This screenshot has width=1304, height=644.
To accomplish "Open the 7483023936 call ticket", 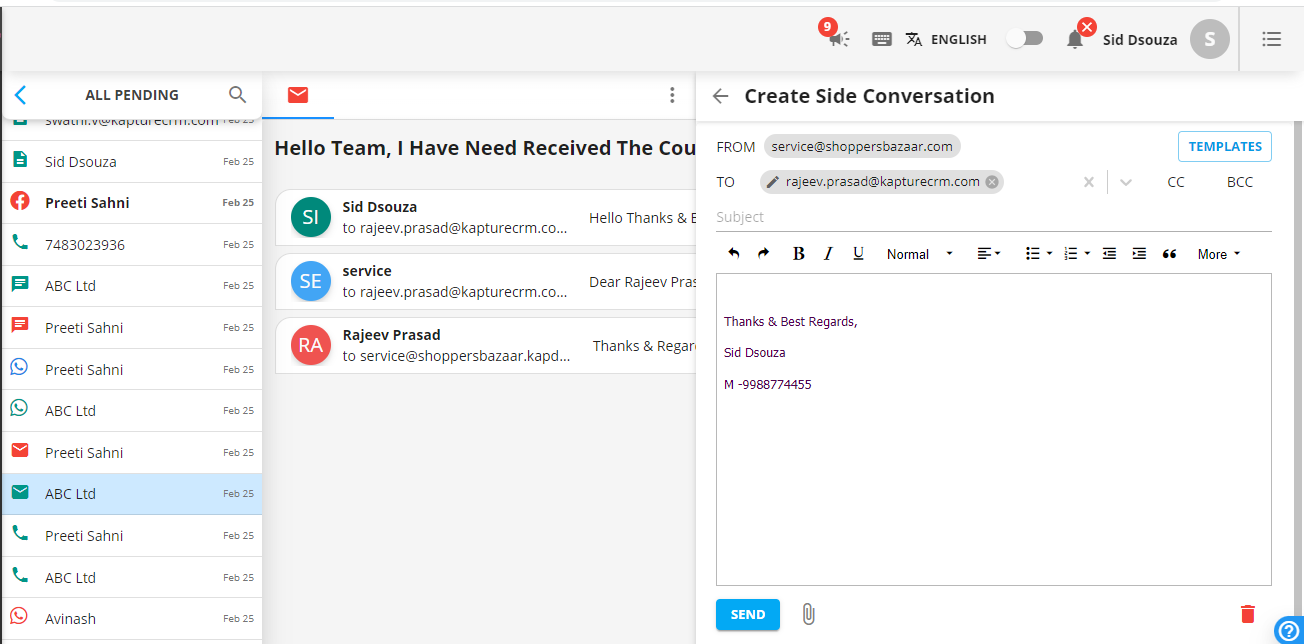I will tap(132, 244).
